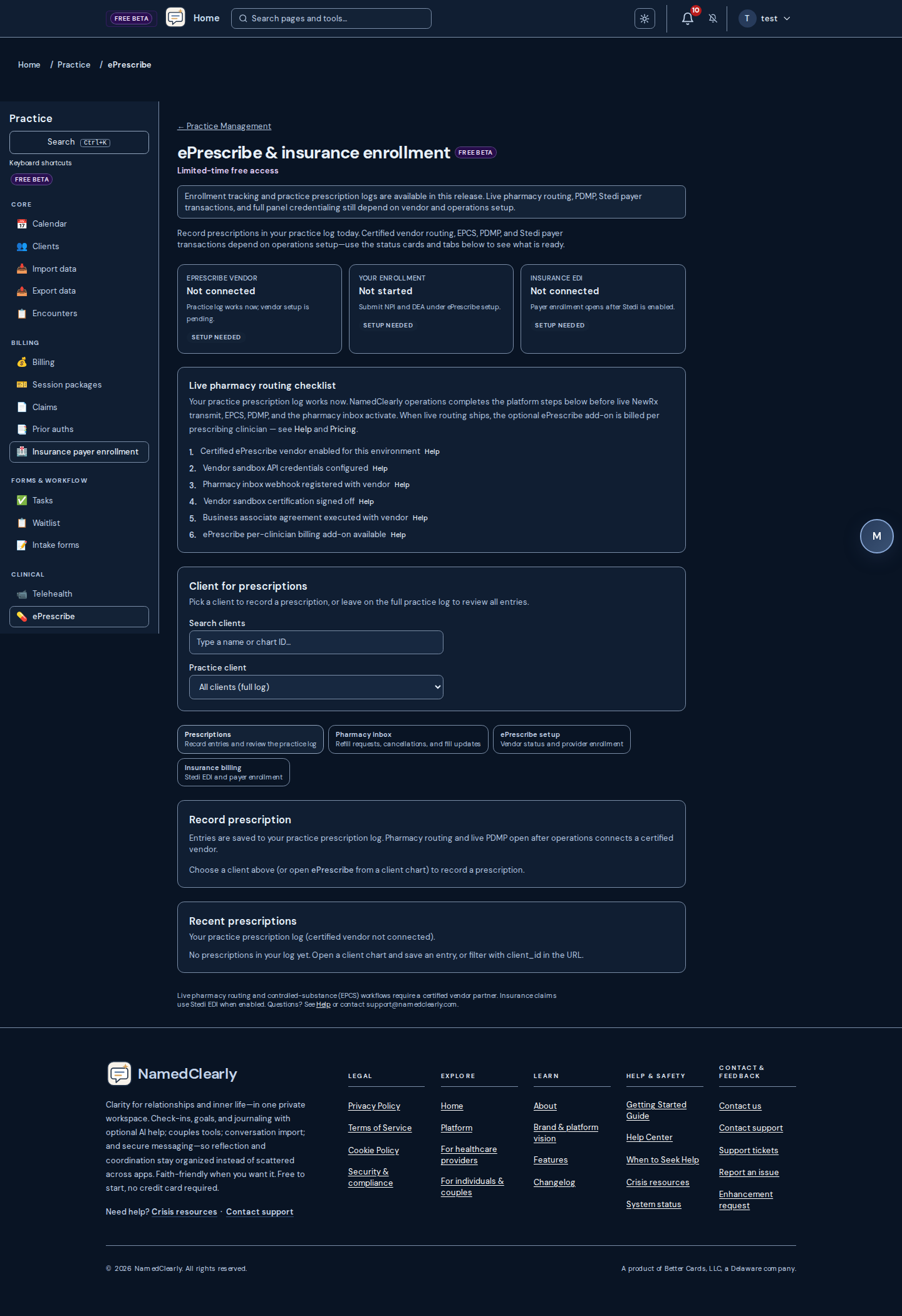Screen dimensions: 902x1316
Task: Click Crisis resources beside Need help
Action: click(184, 1212)
